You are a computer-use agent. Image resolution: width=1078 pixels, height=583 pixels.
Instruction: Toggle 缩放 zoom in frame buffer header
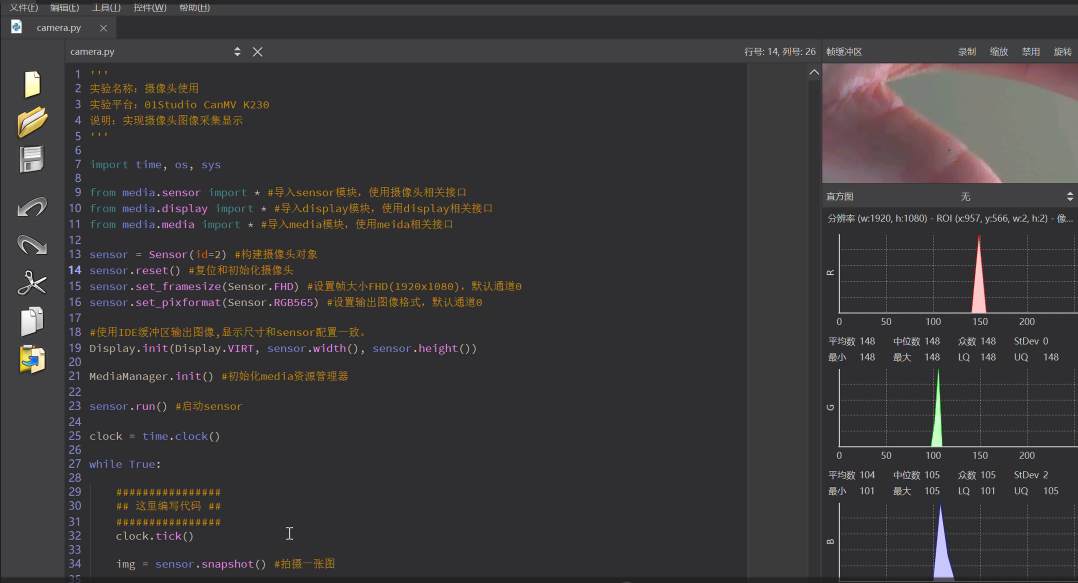(998, 52)
